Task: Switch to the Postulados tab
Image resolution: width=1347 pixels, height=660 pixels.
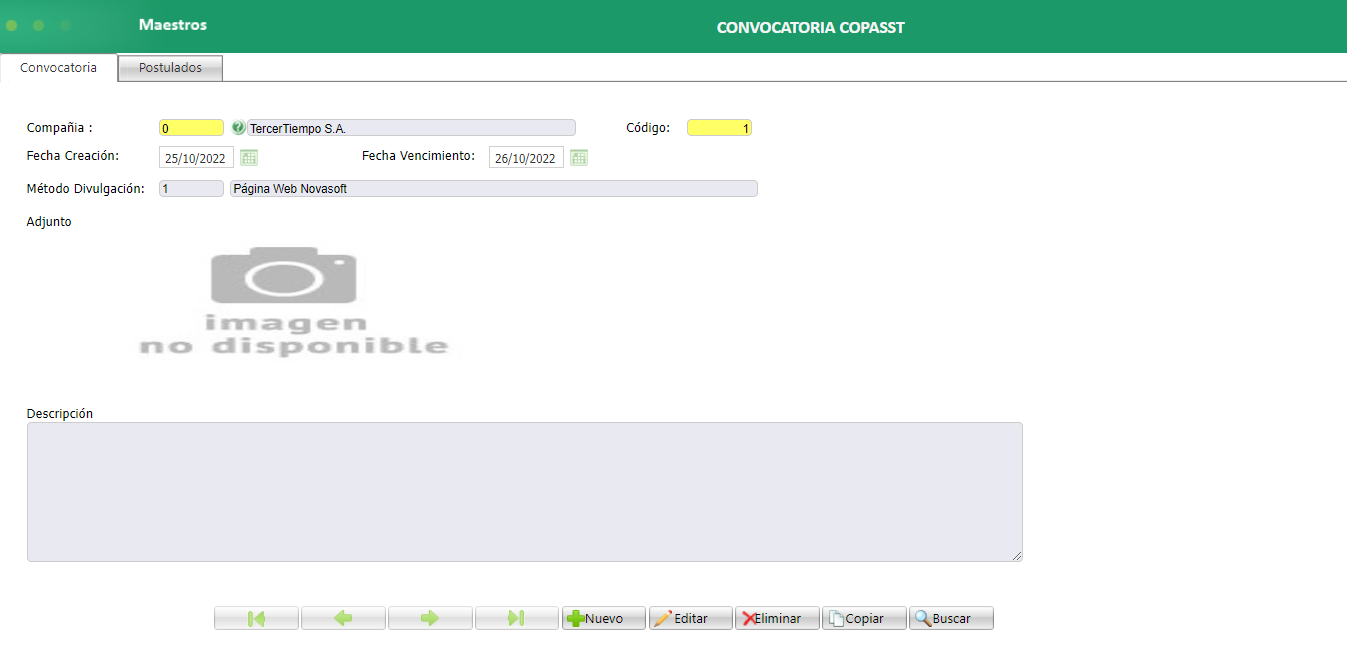Action: pyautogui.click(x=170, y=68)
